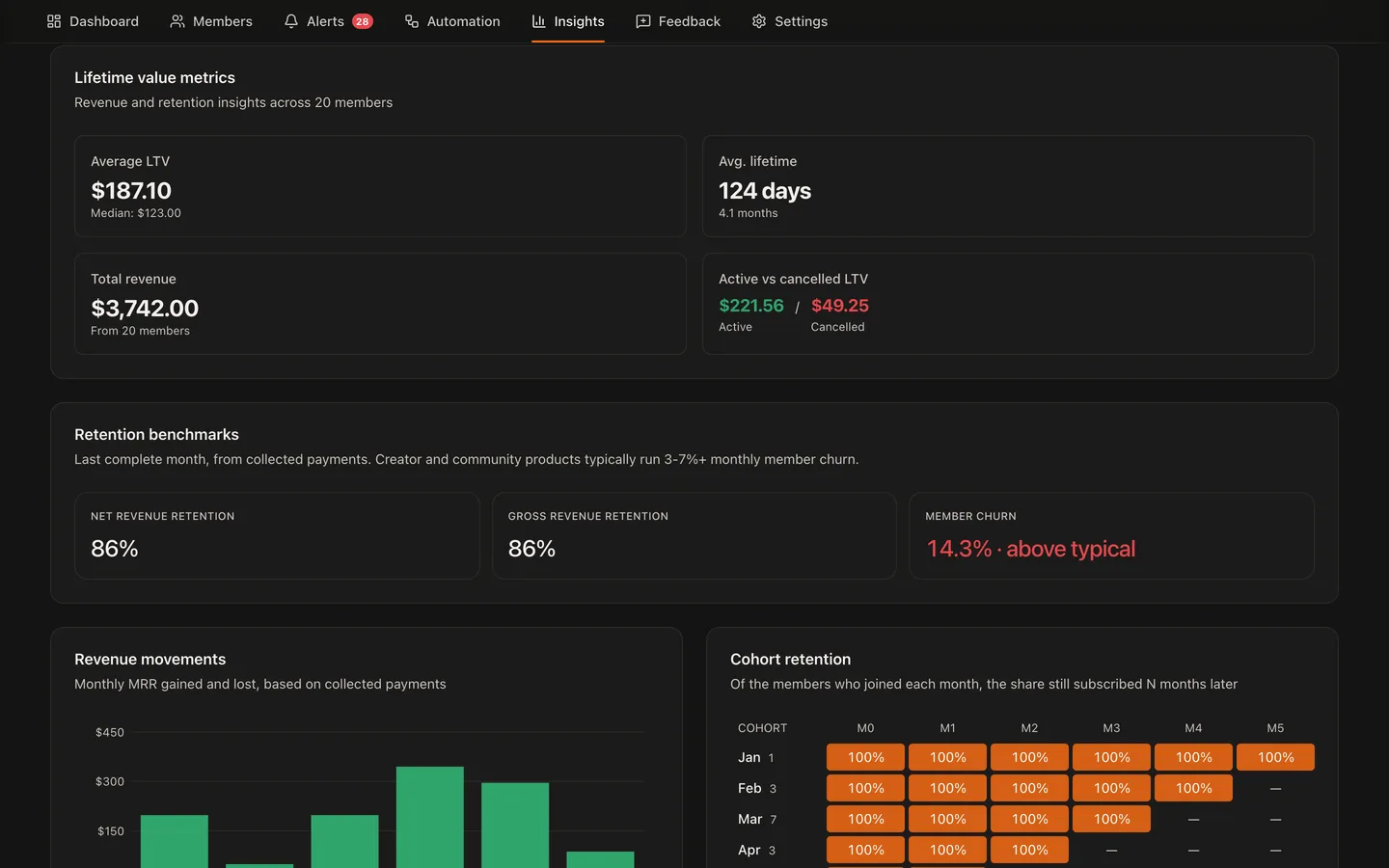Click the $300 axis label
Viewport: 1389px width, 868px height.
(110, 782)
